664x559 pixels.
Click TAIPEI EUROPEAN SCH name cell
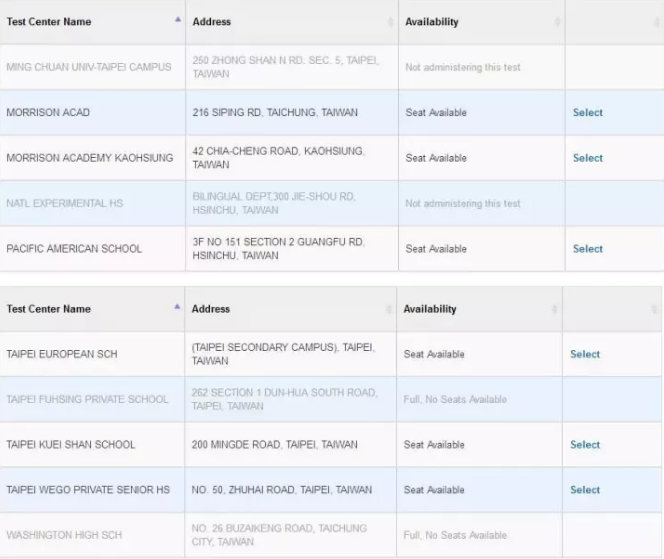(62, 354)
